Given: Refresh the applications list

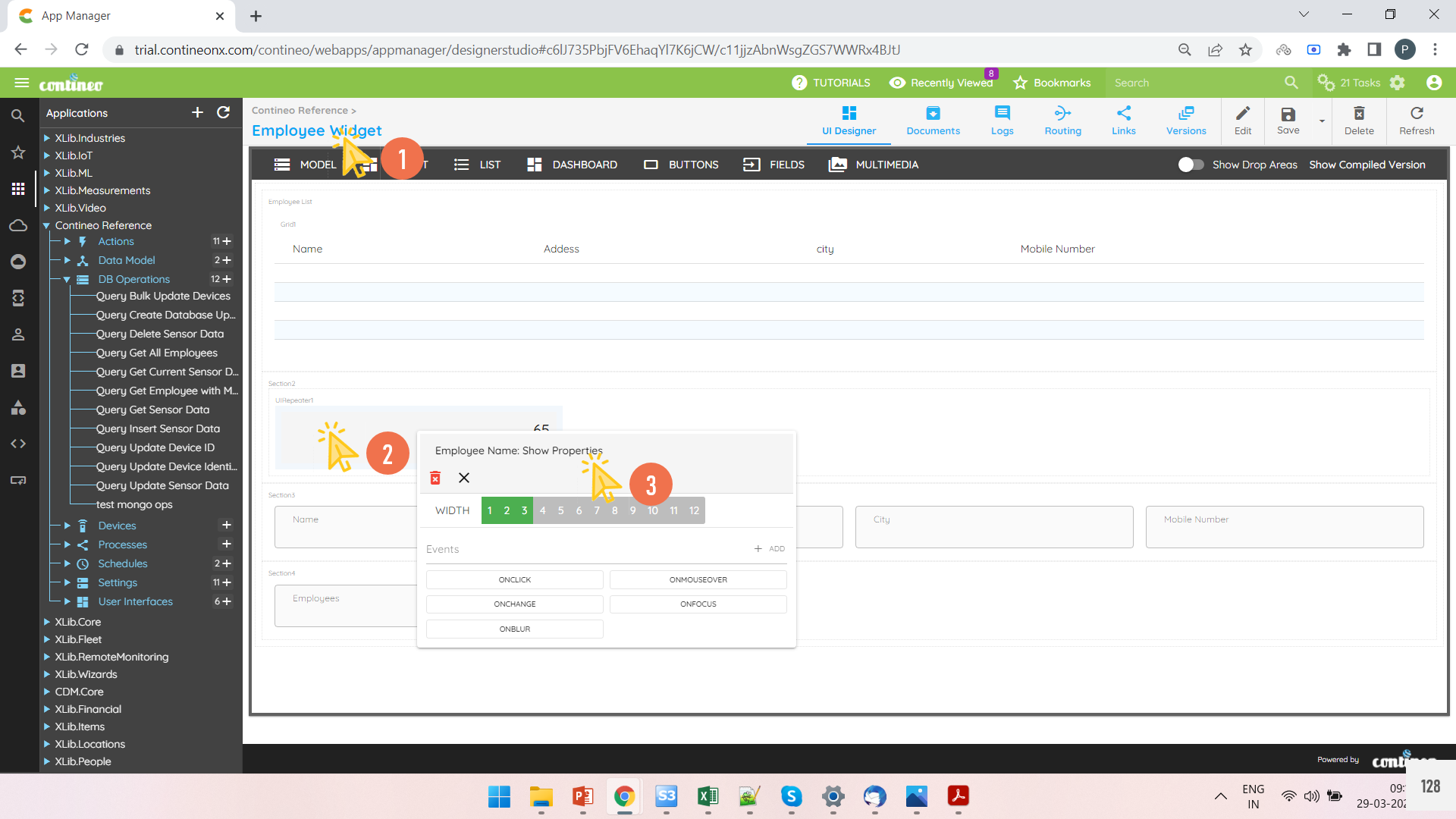Looking at the screenshot, I should [223, 112].
